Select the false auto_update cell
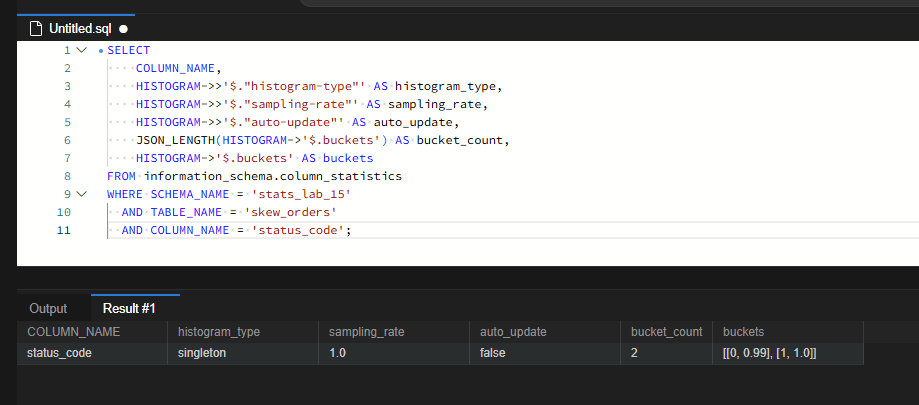Screen dimensions: 919x405 [x=545, y=353]
